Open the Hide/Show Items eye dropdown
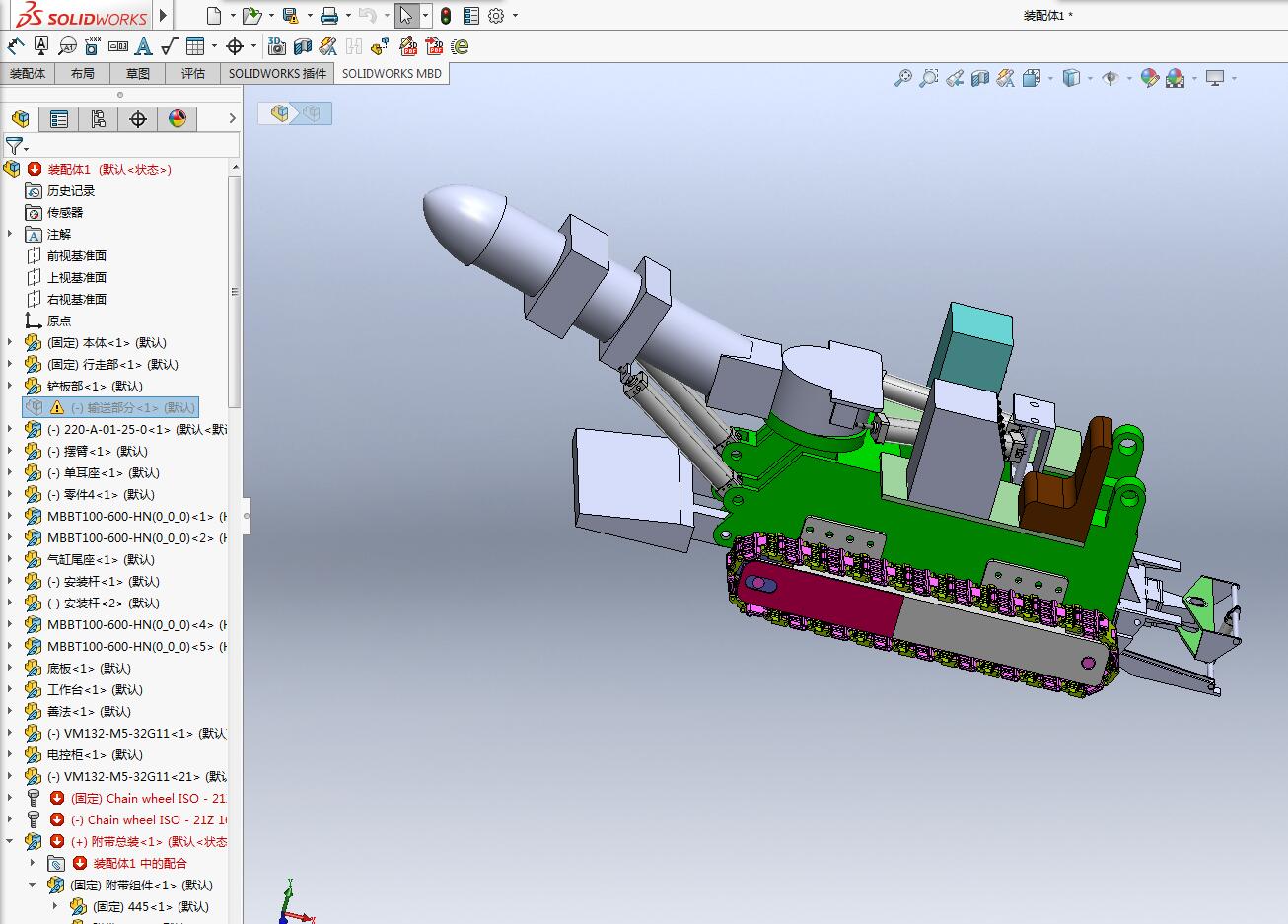1288x924 pixels. 1129,79
